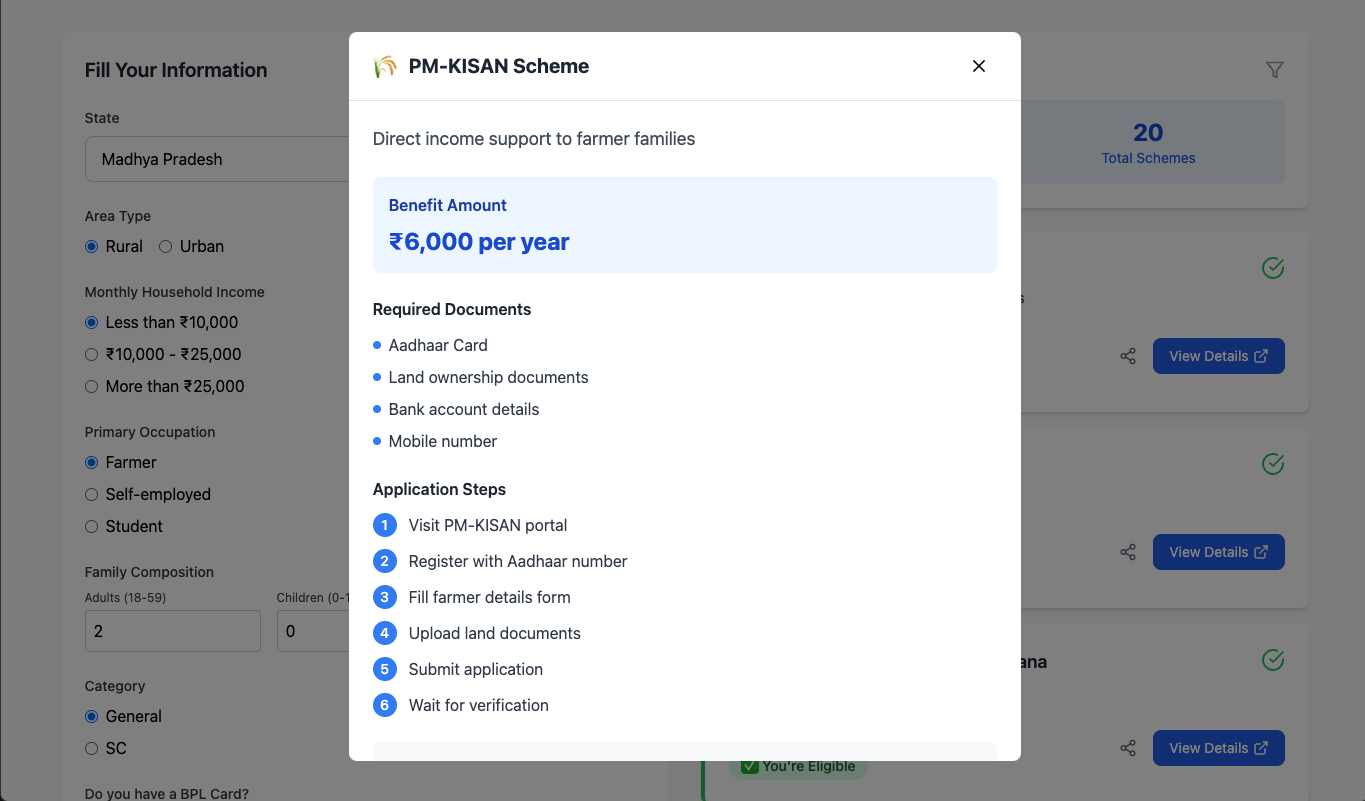This screenshot has height=801, width=1365.
Task: Click View Details on second scheme card
Action: click(1218, 552)
